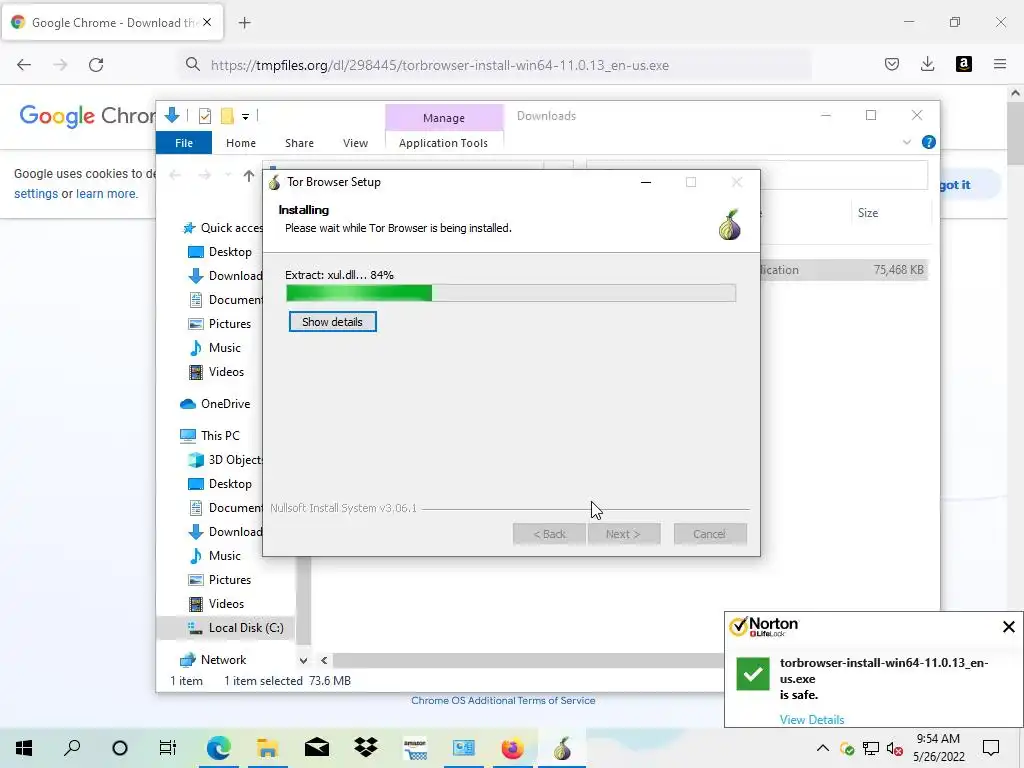Open the Pocket save icon
The height and width of the screenshot is (768, 1024).
click(891, 64)
